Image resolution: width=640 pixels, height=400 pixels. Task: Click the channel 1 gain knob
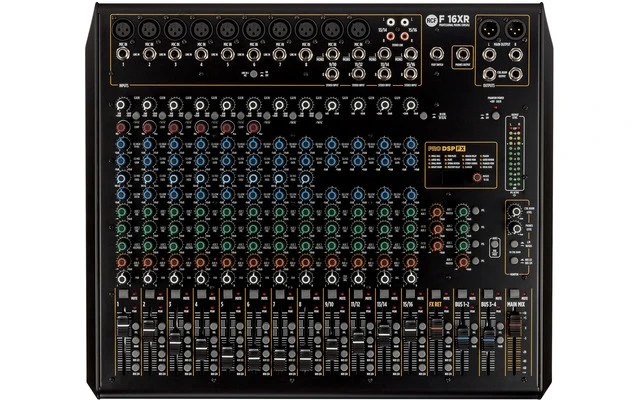[x=121, y=105]
